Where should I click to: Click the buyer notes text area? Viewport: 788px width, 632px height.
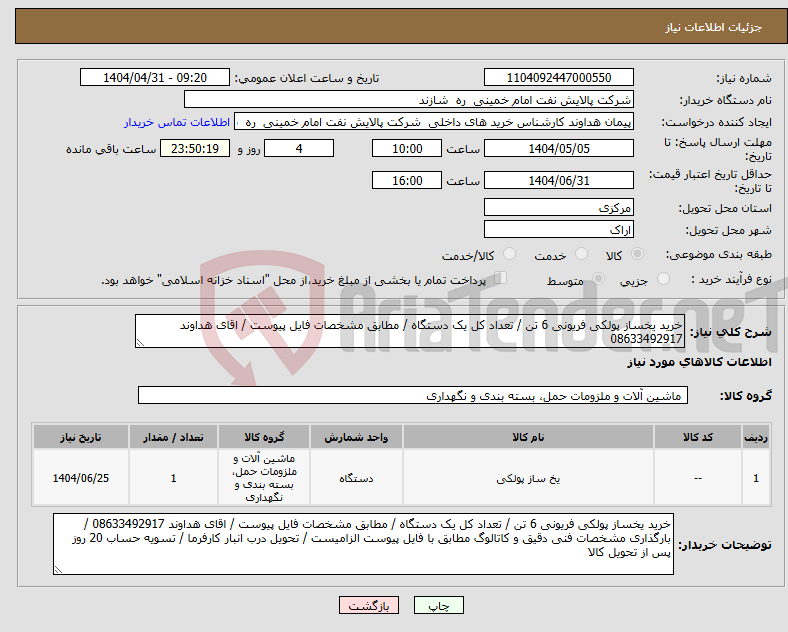point(363,544)
